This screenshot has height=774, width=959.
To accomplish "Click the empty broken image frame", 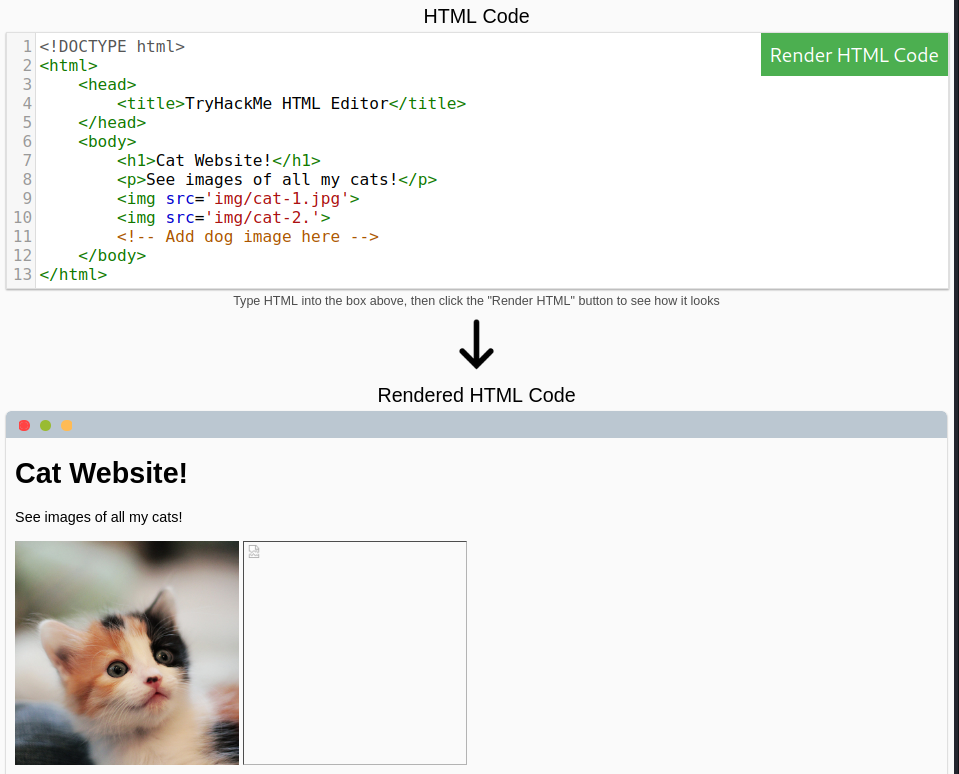I will click(354, 652).
